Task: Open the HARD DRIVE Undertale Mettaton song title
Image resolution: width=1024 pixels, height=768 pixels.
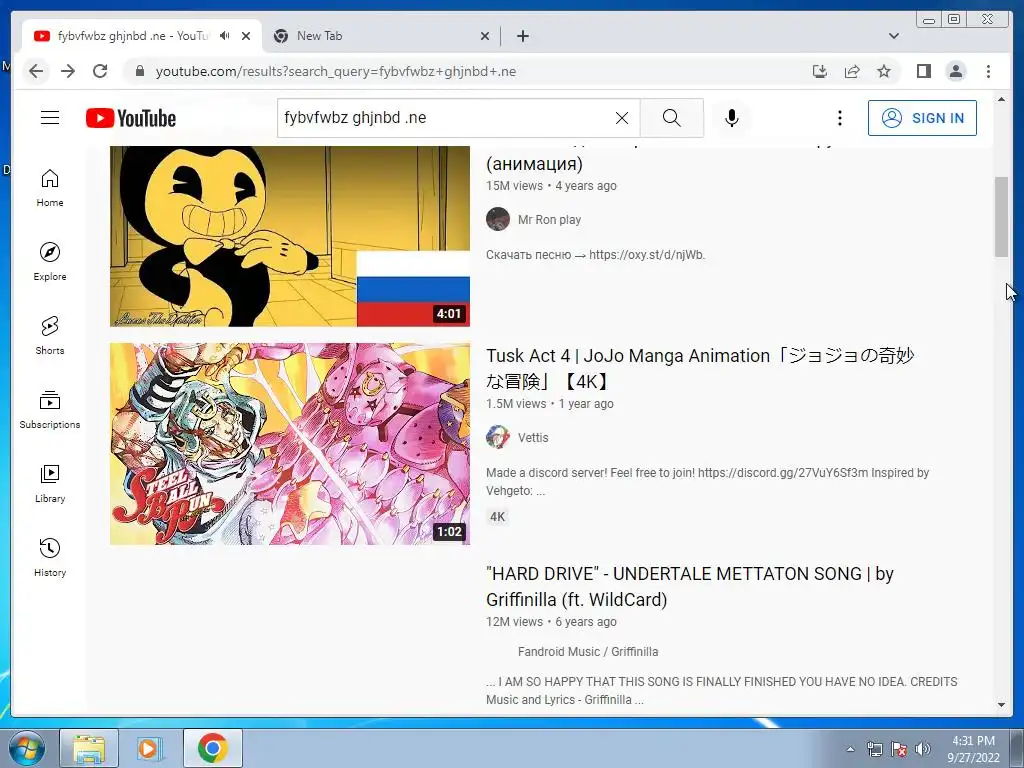Action: pyautogui.click(x=690, y=586)
